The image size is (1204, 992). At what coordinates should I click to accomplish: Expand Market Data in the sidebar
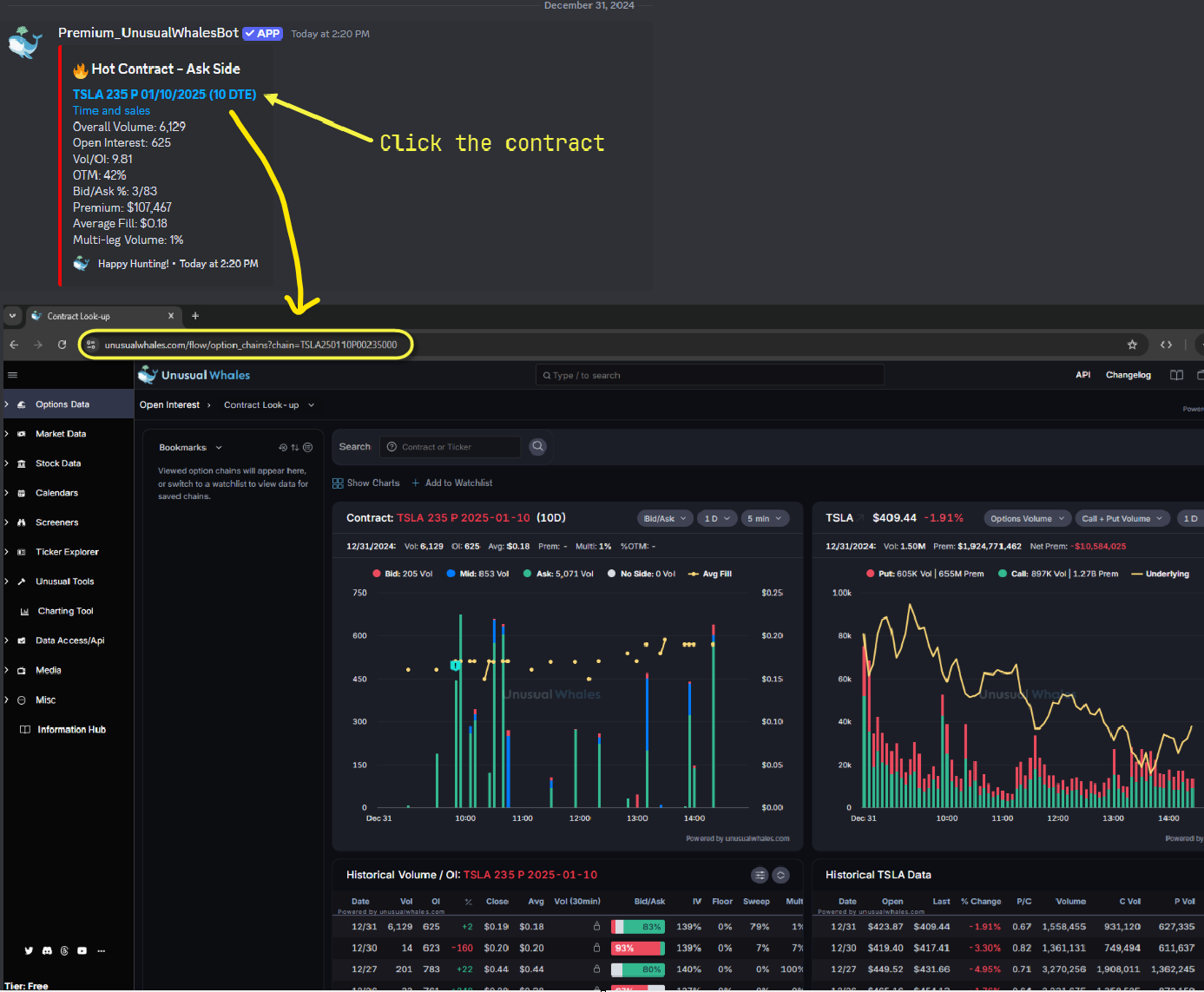(67, 434)
